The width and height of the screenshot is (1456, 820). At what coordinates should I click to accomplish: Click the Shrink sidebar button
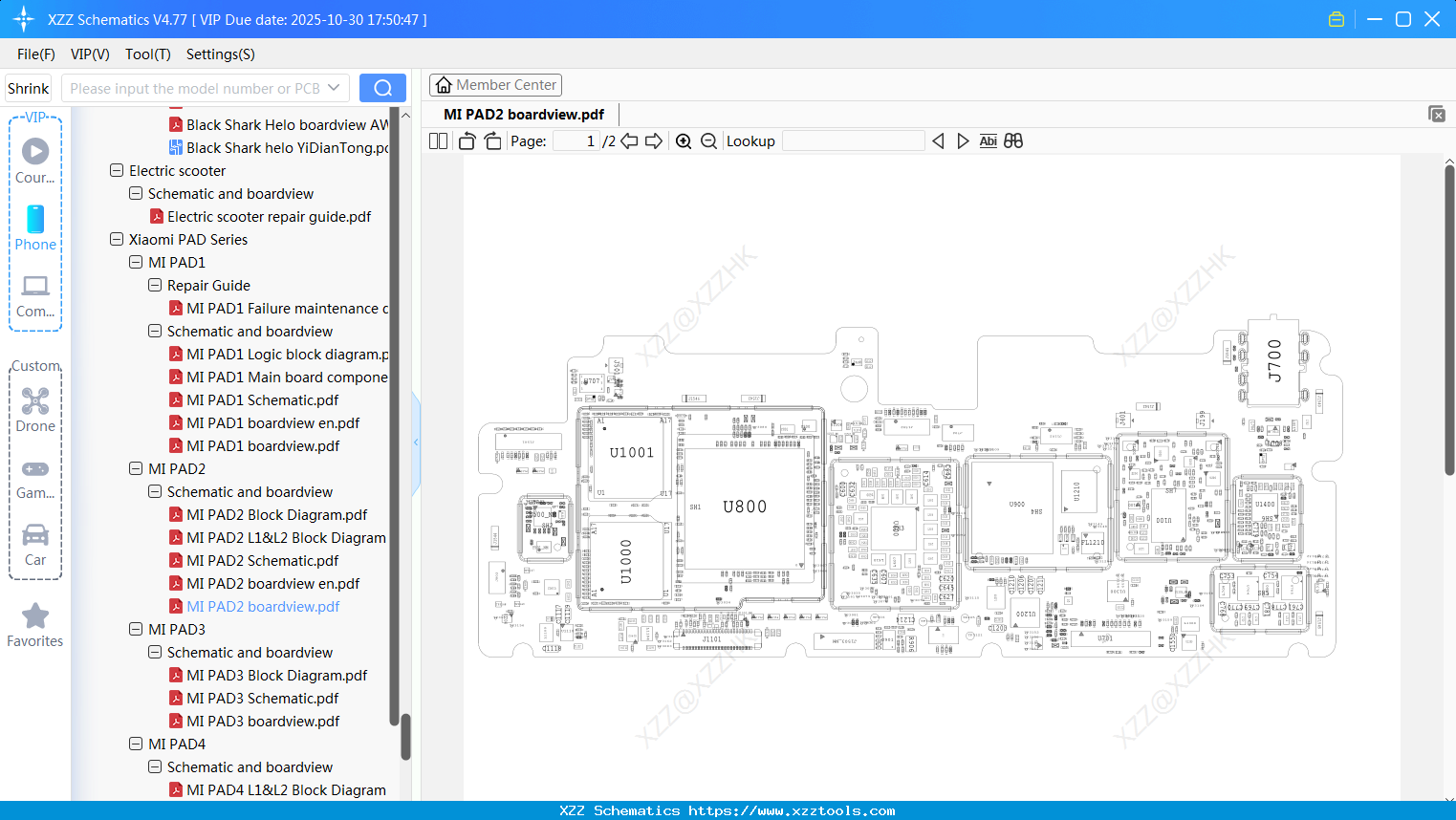coord(28,87)
